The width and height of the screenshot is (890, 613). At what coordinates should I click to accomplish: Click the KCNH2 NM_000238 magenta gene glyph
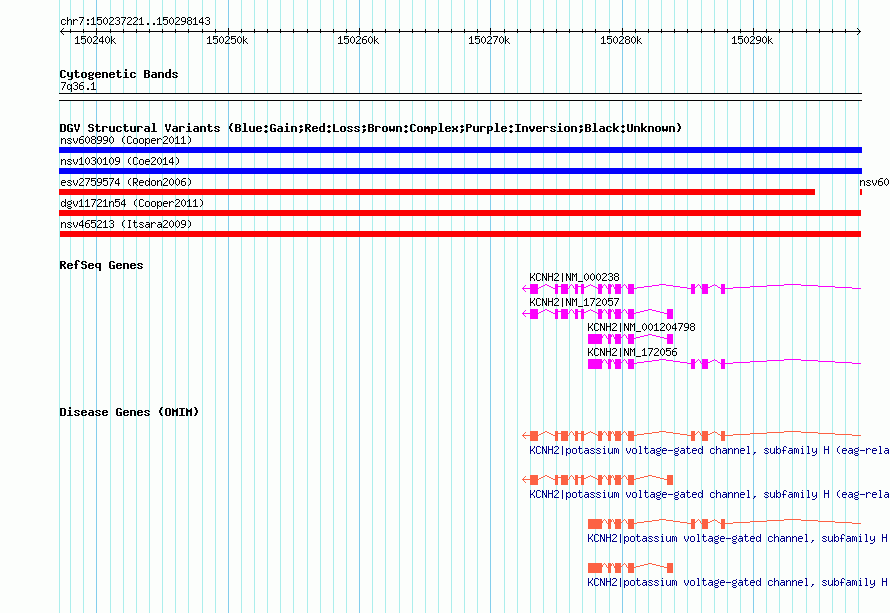click(x=691, y=289)
